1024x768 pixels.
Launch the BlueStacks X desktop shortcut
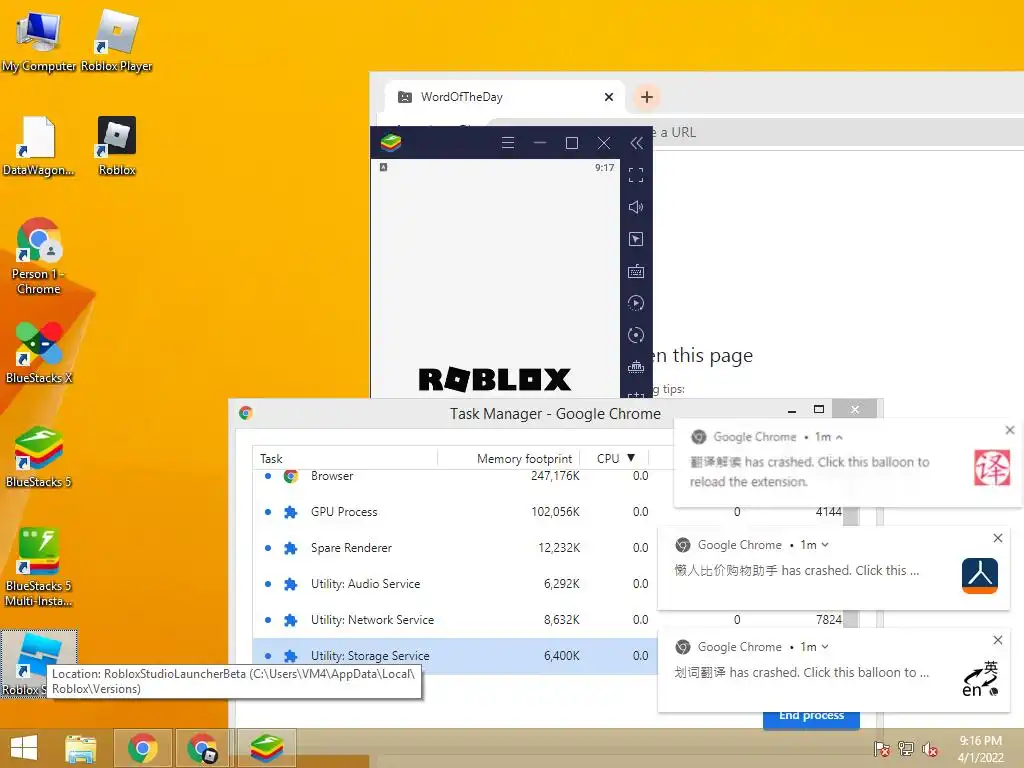click(x=39, y=353)
